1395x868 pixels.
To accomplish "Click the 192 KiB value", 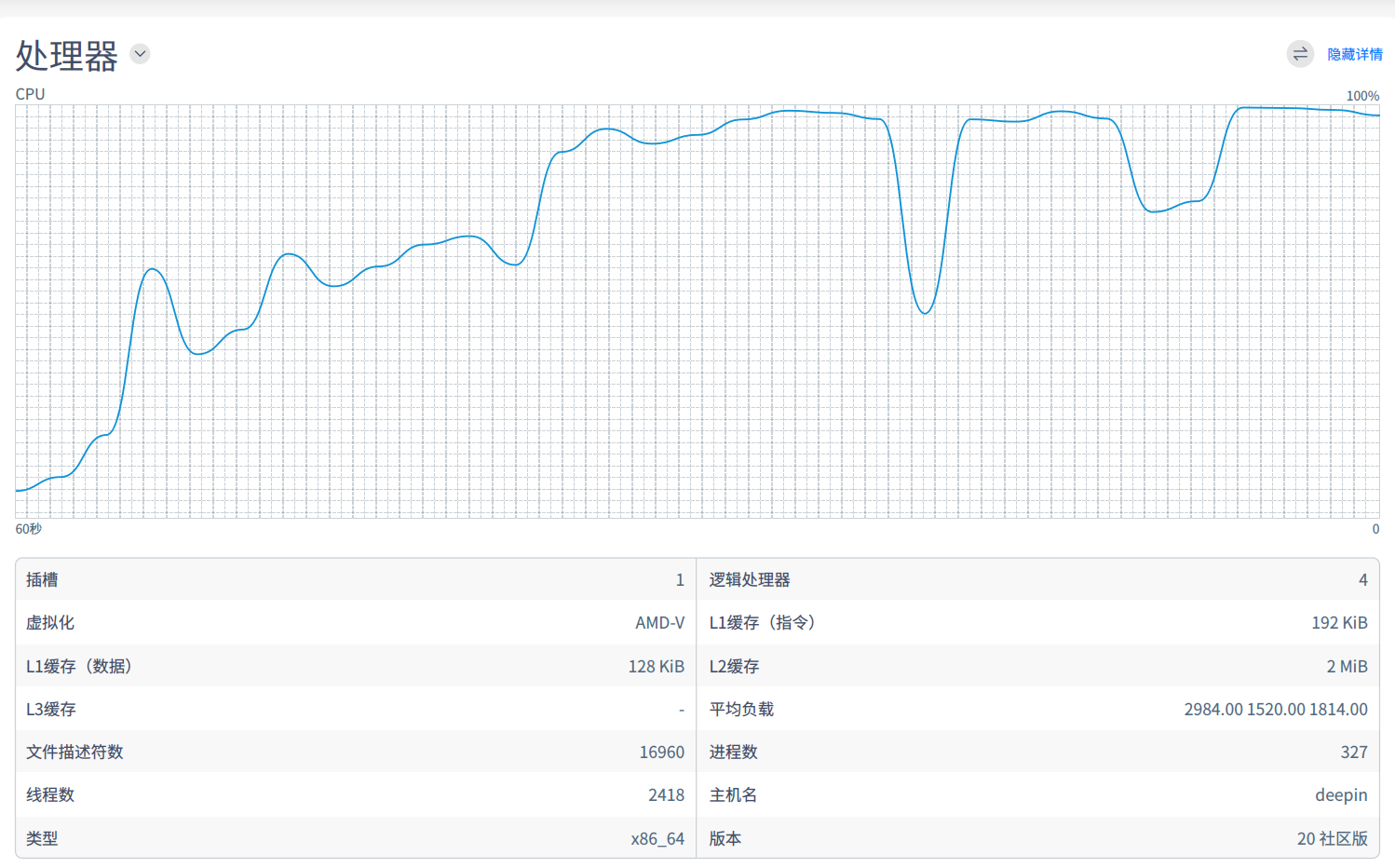I will pyautogui.click(x=1340, y=623).
